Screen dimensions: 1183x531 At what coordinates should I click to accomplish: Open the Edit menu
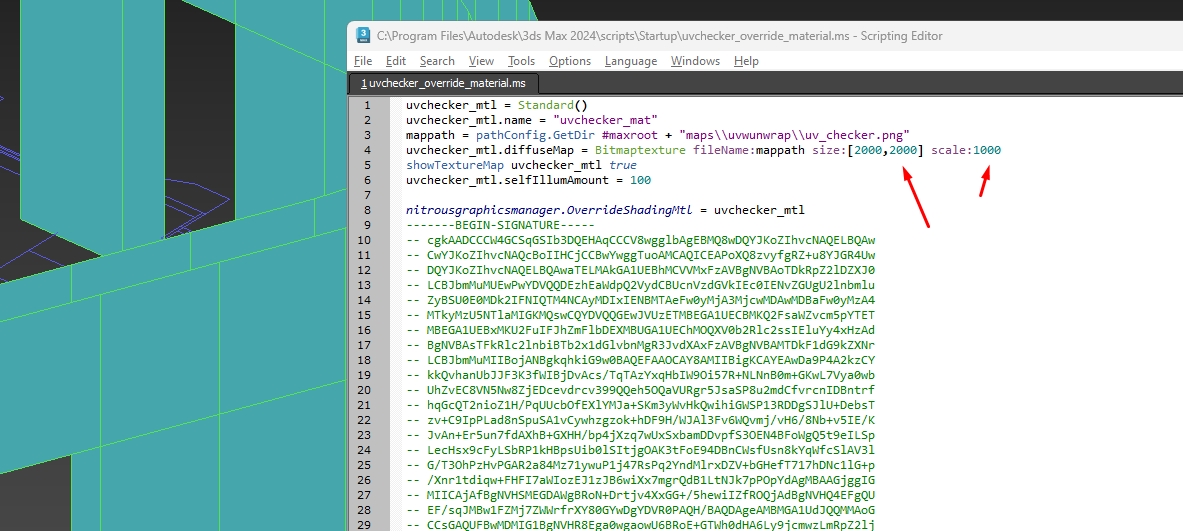396,61
